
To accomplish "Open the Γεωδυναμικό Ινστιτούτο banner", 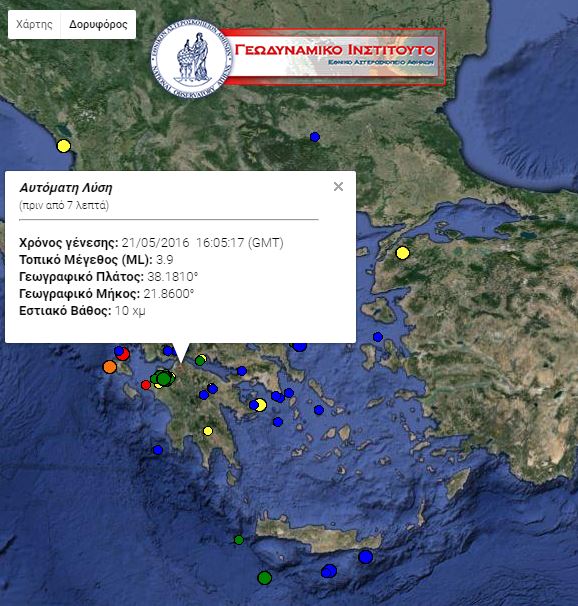I will [335, 56].
